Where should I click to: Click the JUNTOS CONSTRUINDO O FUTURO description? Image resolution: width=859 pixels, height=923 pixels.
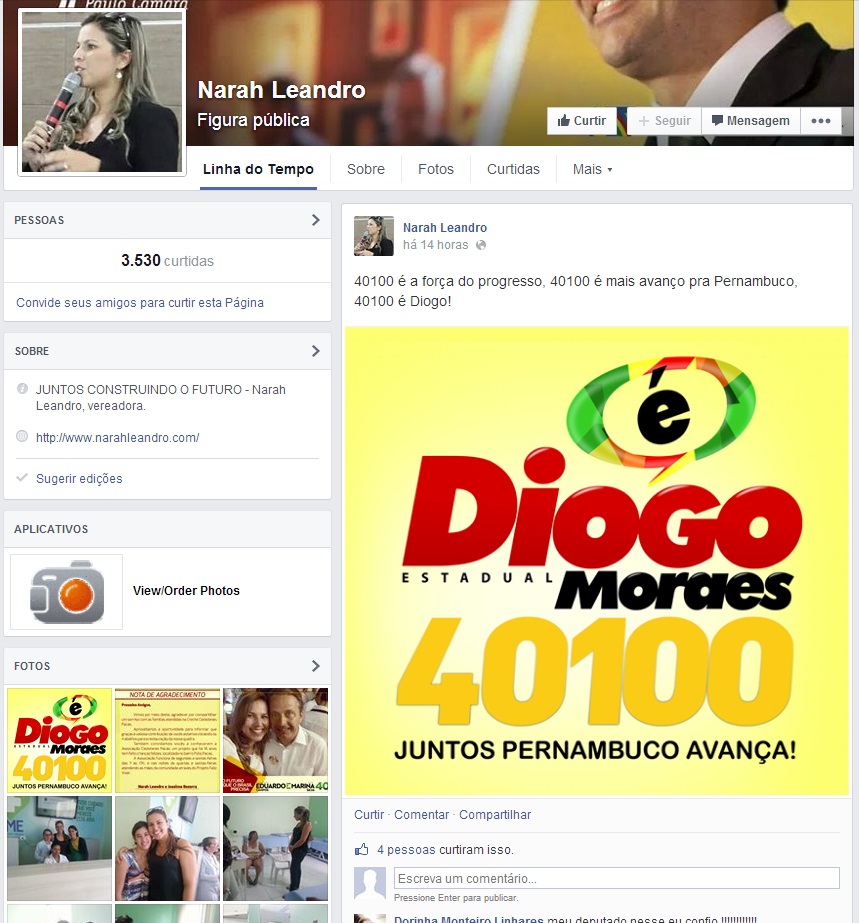[161, 397]
